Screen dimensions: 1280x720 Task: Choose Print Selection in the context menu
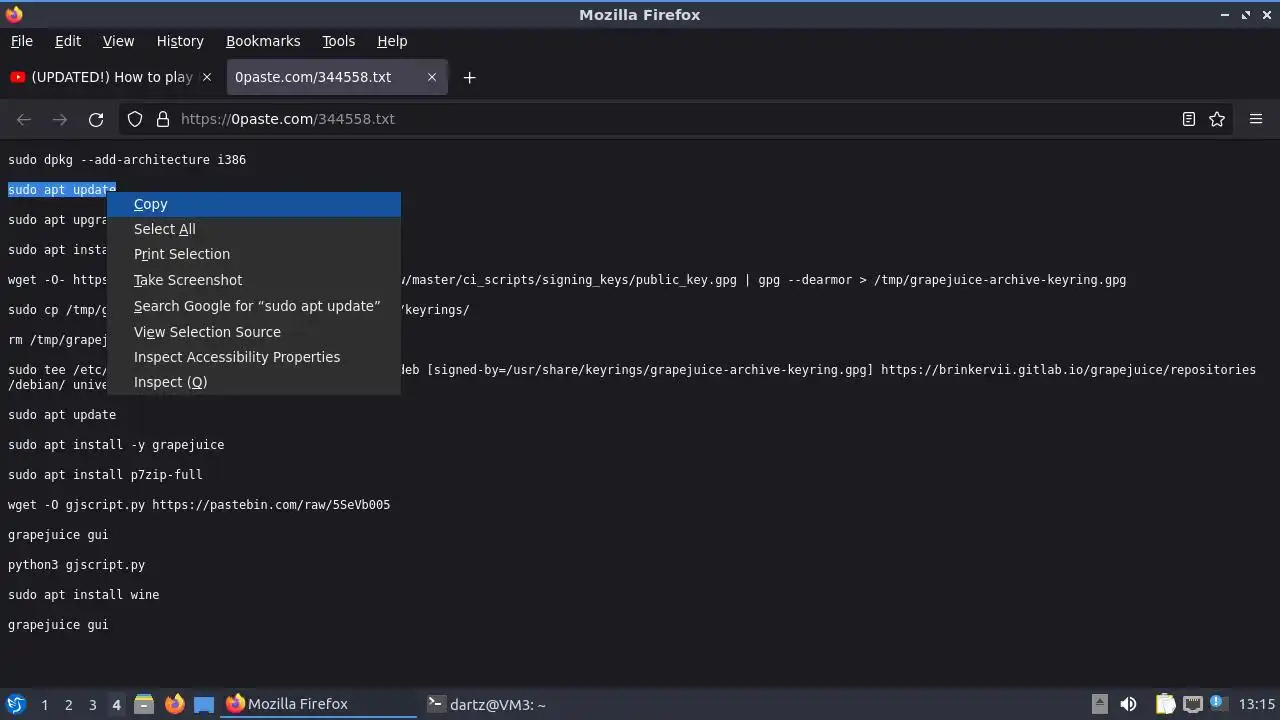point(254,254)
